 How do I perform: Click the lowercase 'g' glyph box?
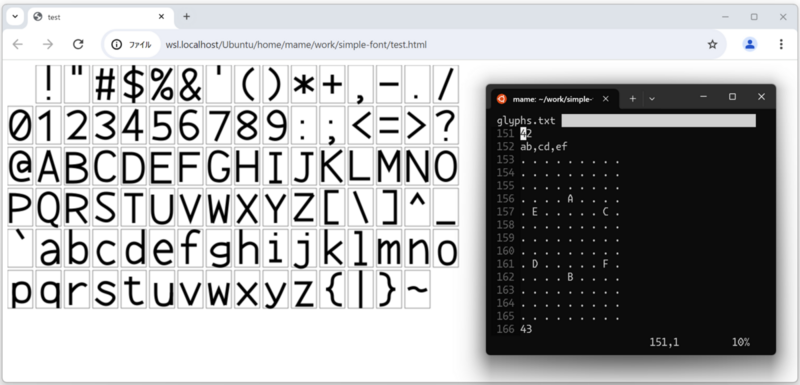[x=219, y=248]
